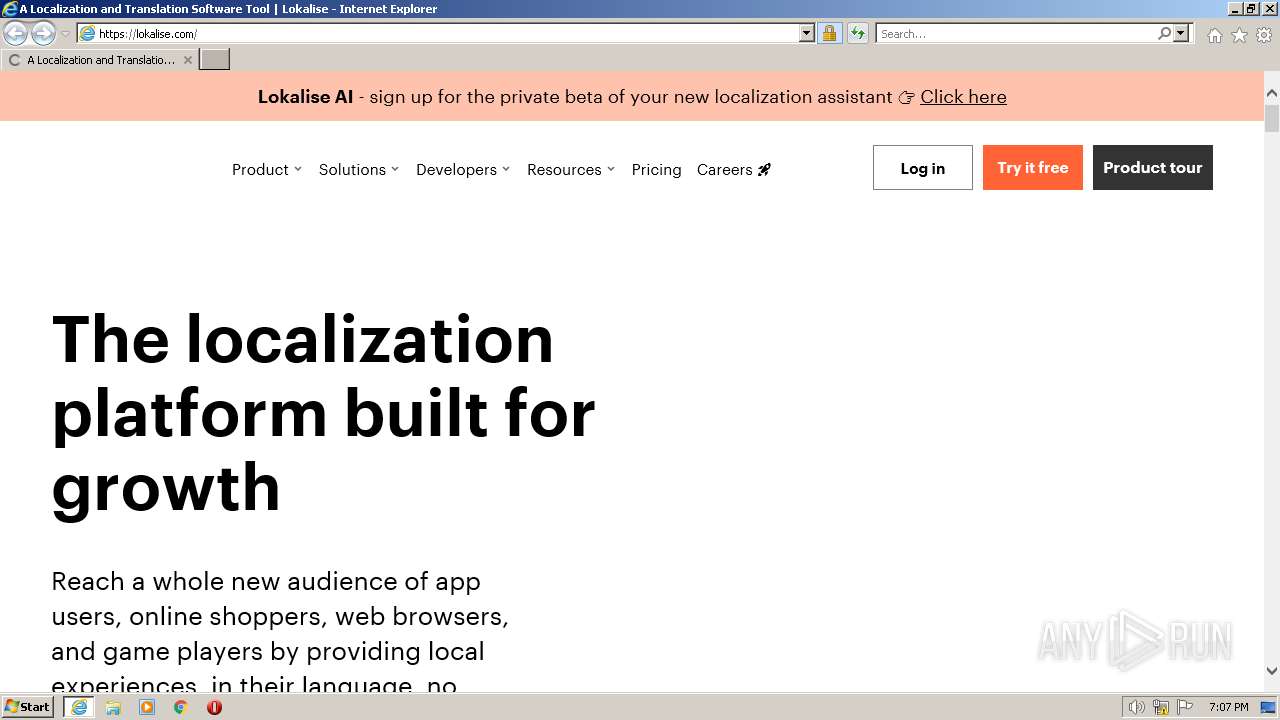Expand the Product menu

tap(266, 170)
